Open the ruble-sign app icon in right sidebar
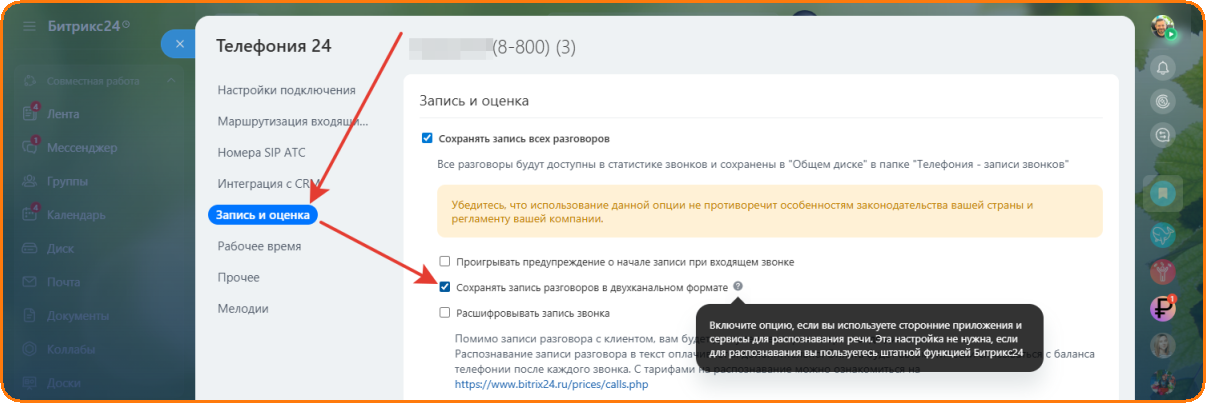Image resolution: width=1206 pixels, height=403 pixels. (x=1162, y=308)
